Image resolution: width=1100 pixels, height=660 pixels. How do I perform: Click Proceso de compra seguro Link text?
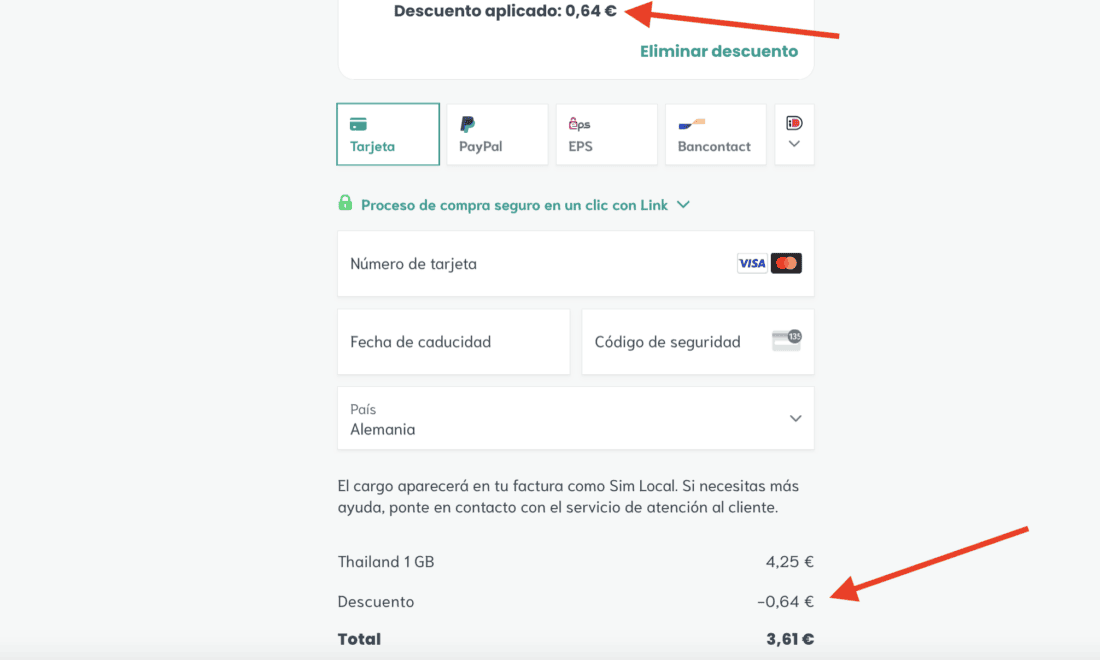pyautogui.click(x=514, y=205)
